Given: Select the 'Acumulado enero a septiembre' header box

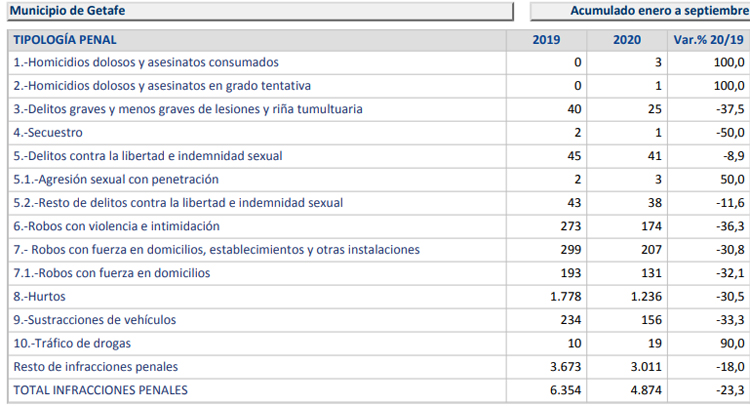Looking at the screenshot, I should pyautogui.click(x=640, y=11).
